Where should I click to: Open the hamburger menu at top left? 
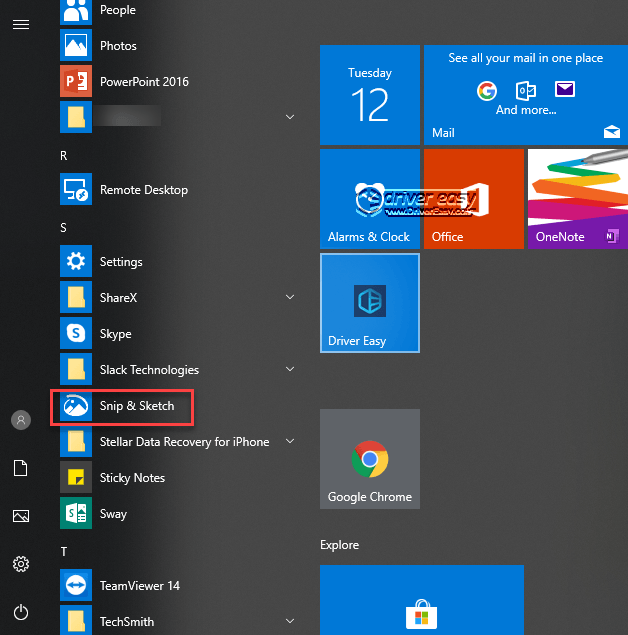[x=20, y=24]
